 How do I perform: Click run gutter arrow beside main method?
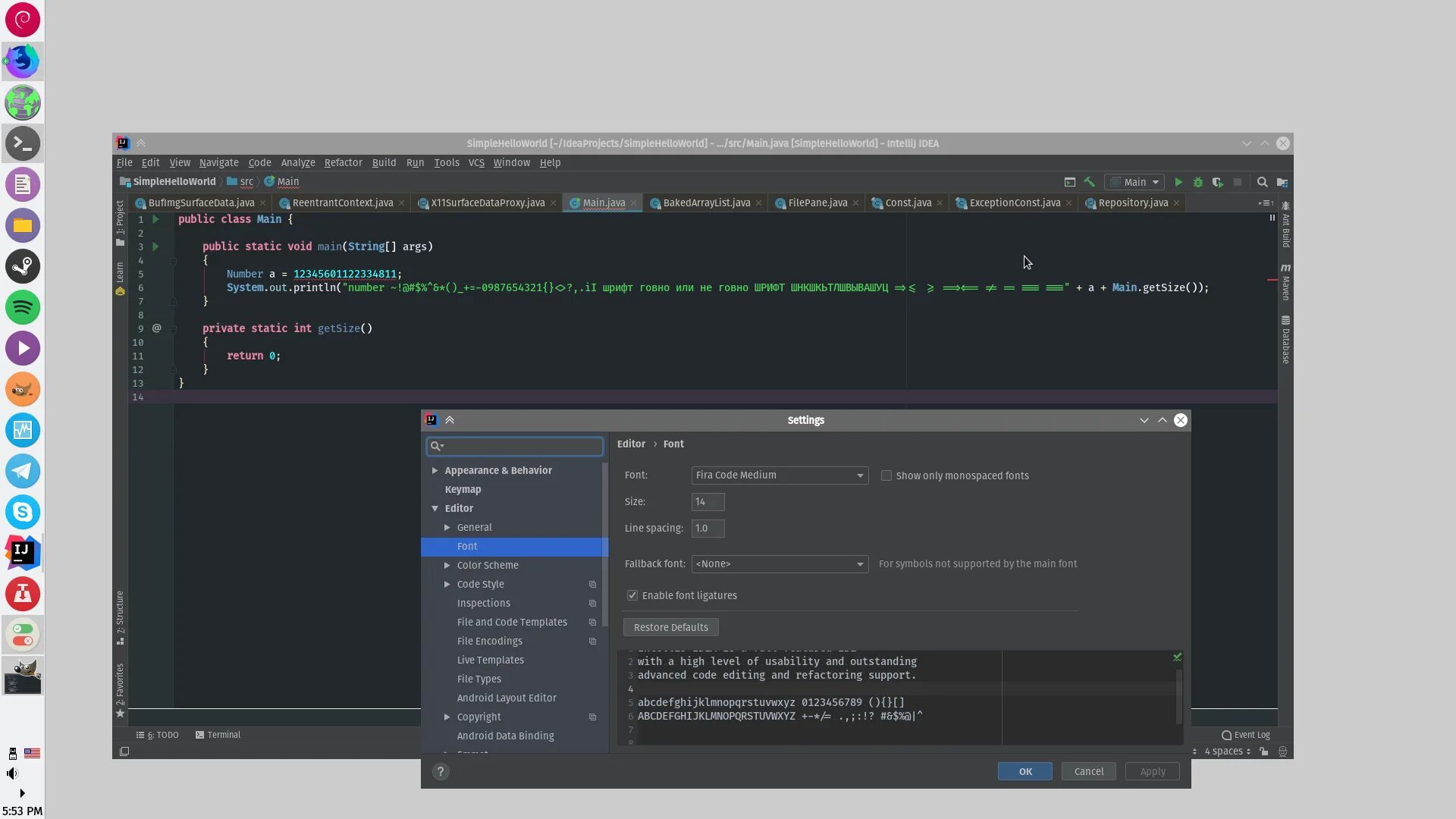point(155,246)
